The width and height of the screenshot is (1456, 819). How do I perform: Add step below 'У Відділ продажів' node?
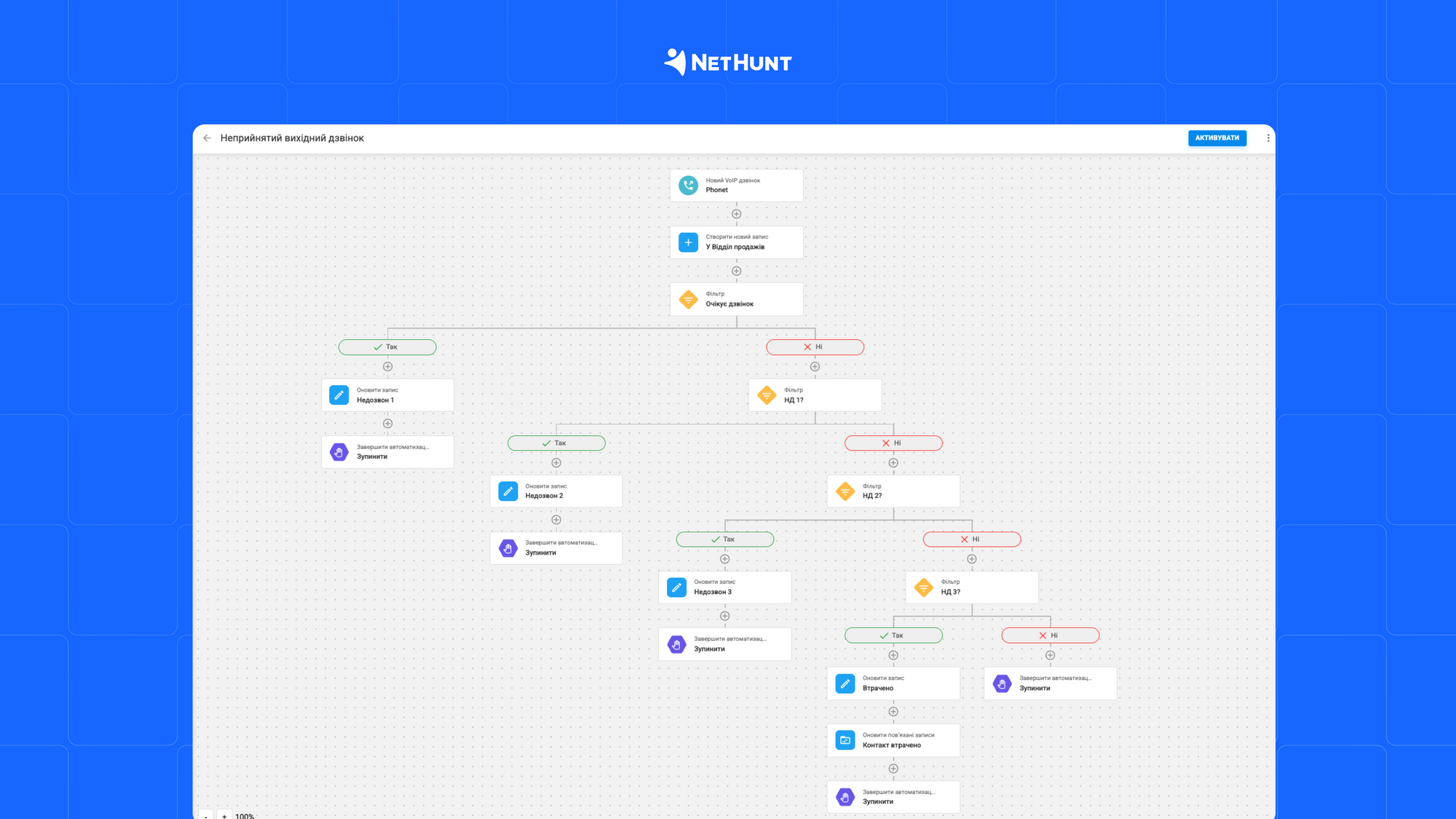(737, 271)
